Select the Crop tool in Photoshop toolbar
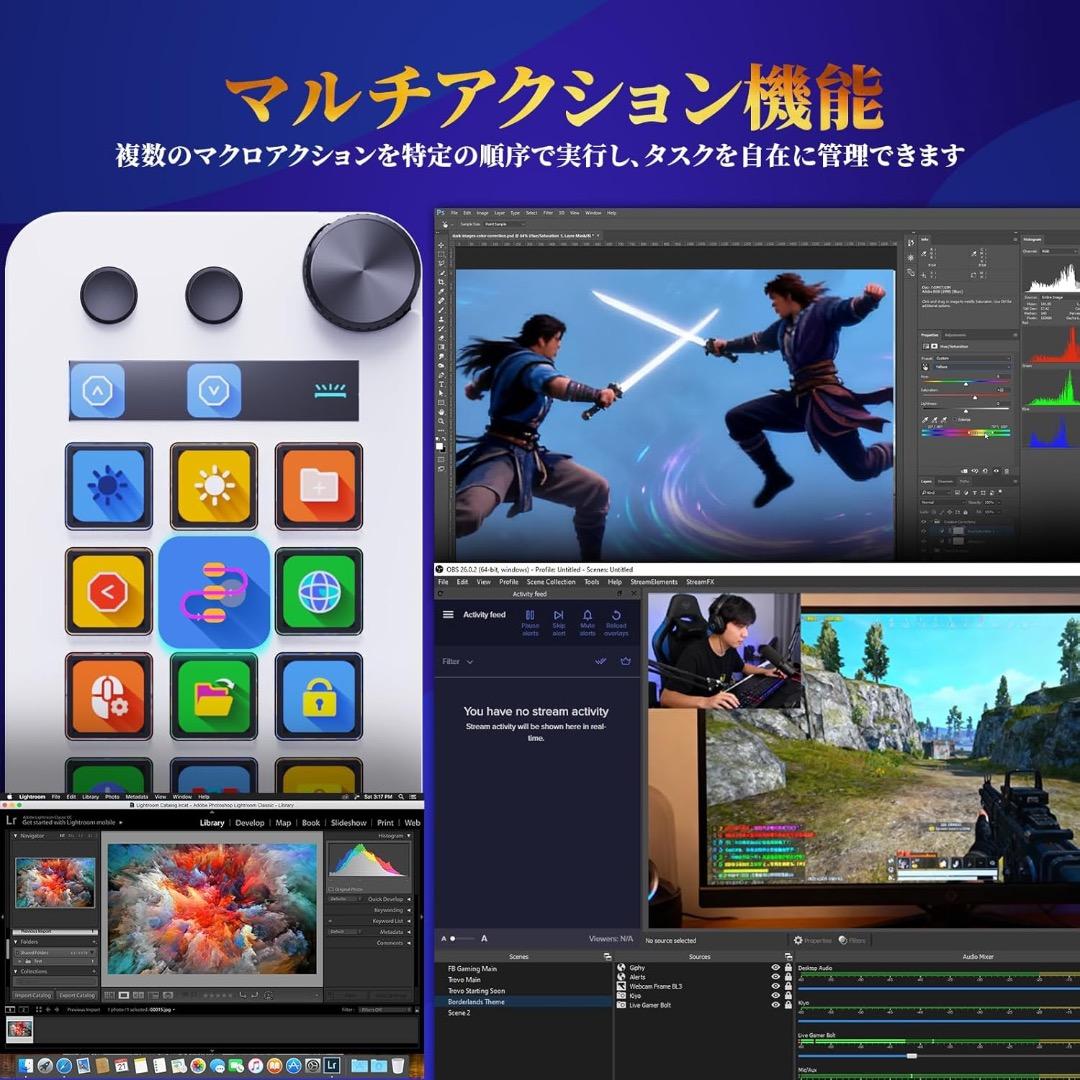This screenshot has height=1080, width=1080. [441, 282]
